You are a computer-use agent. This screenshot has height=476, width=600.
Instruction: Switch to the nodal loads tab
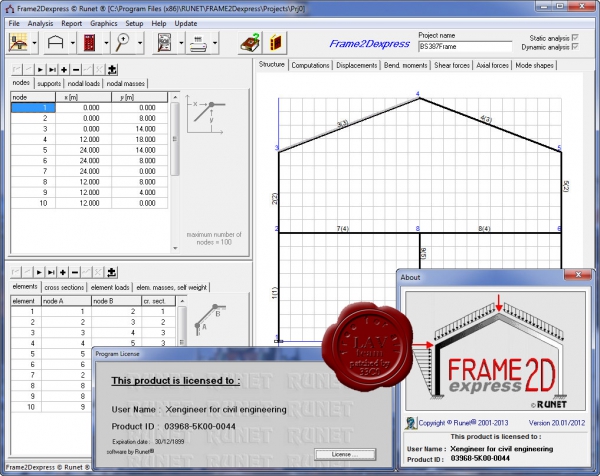[84, 83]
